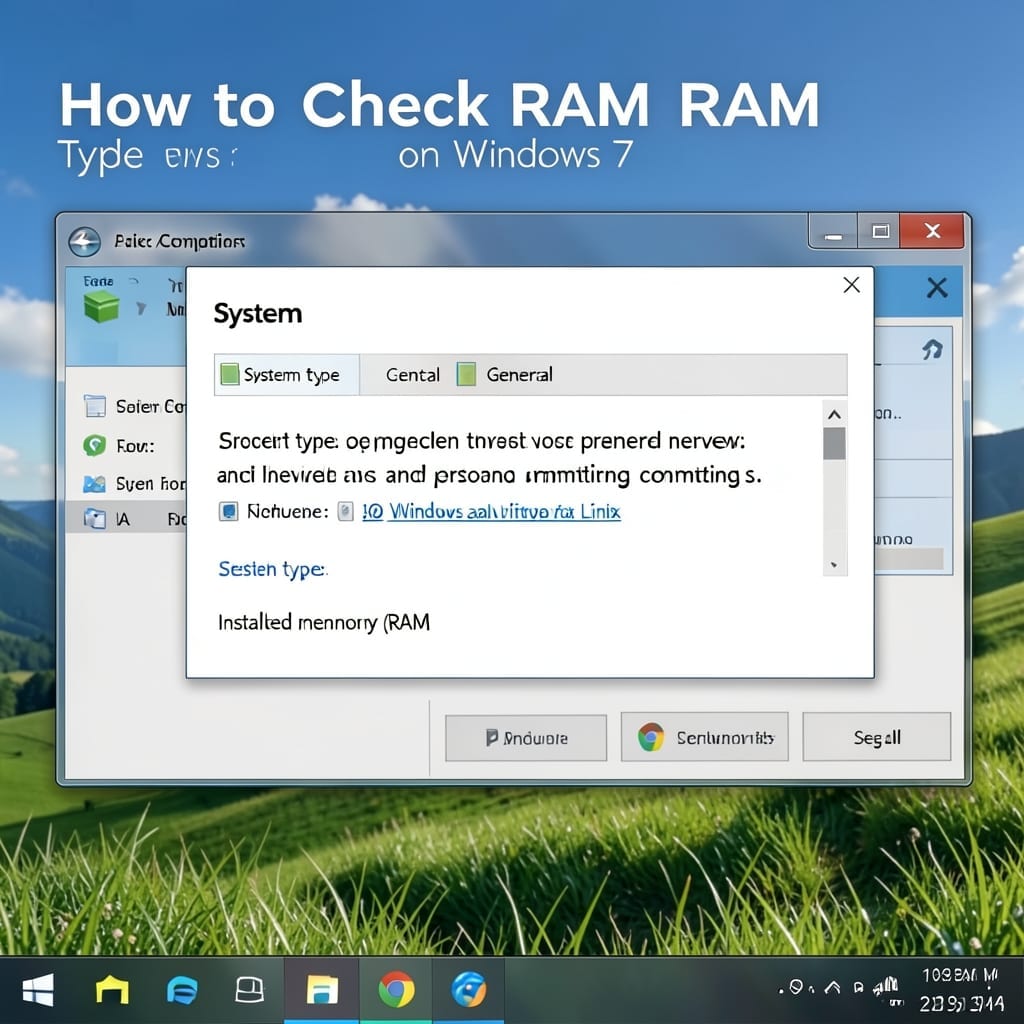
Task: Click the 'Pnduoia' button
Action: coord(526,738)
